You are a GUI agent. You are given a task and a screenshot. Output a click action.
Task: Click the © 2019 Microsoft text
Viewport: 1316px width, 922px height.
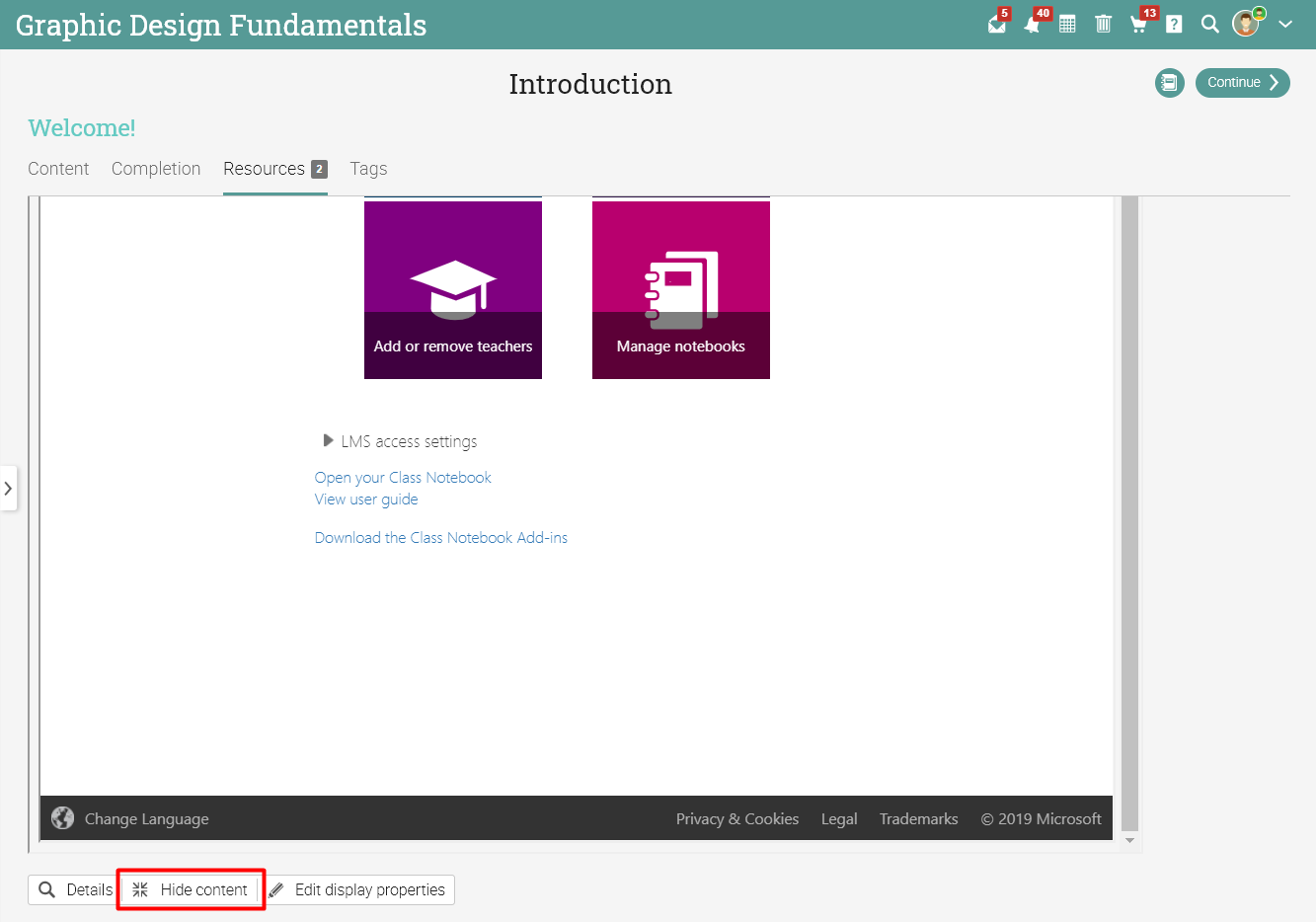(1041, 819)
